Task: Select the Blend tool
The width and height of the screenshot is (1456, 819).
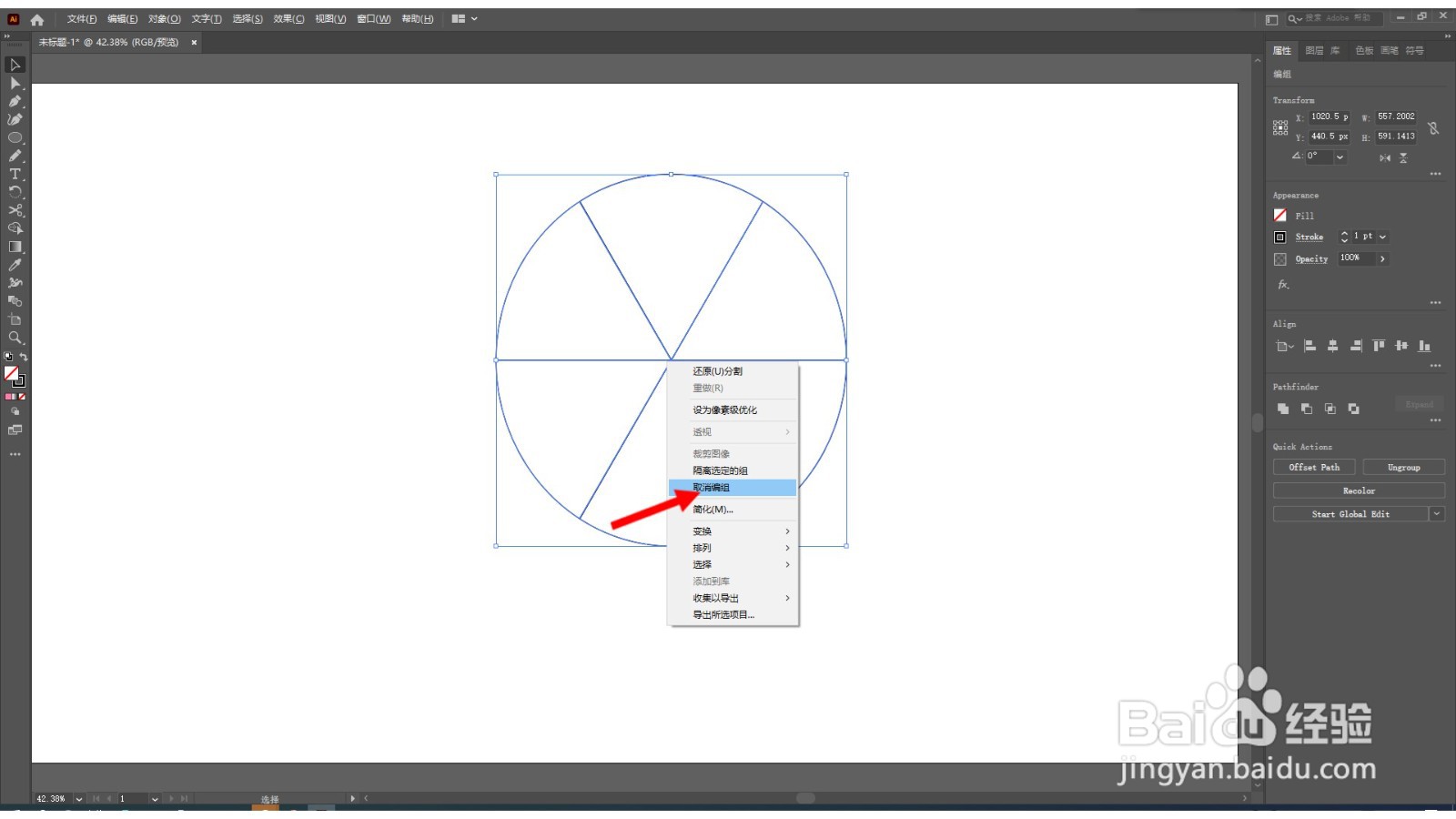Action: click(x=15, y=301)
